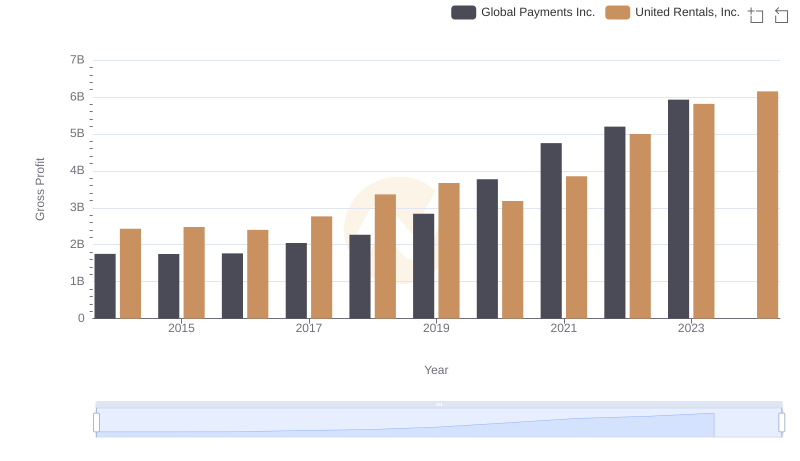Click the Global Payments dark legend swatch

(463, 12)
